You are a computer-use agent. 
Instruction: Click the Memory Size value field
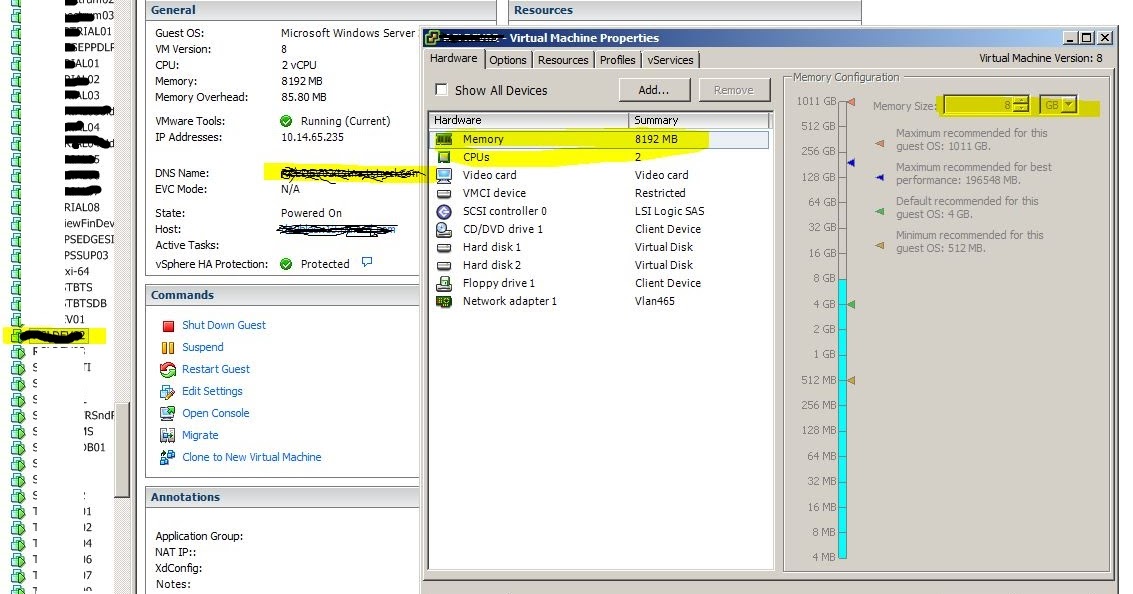coord(978,105)
